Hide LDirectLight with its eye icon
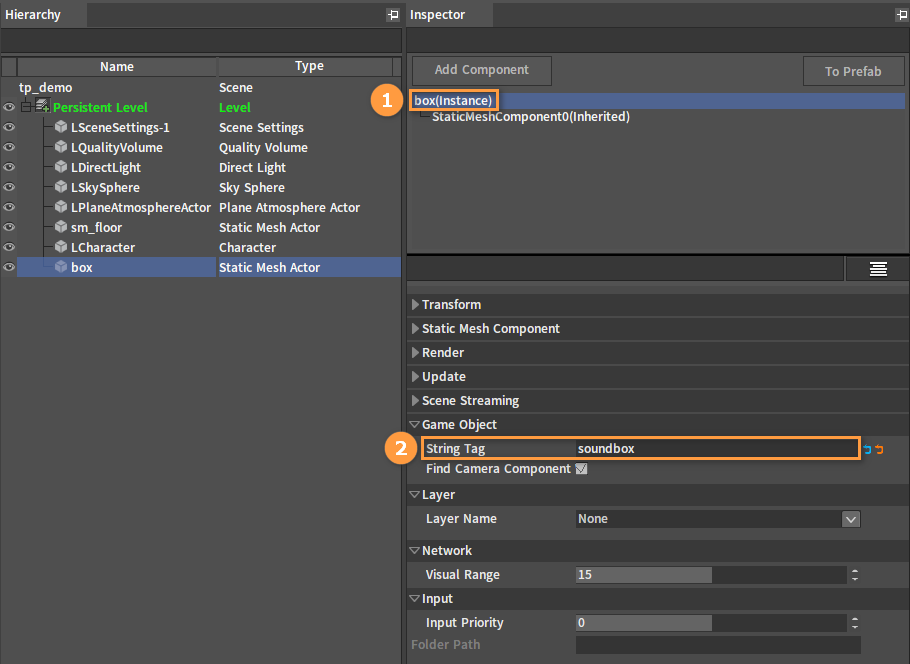 pyautogui.click(x=9, y=167)
